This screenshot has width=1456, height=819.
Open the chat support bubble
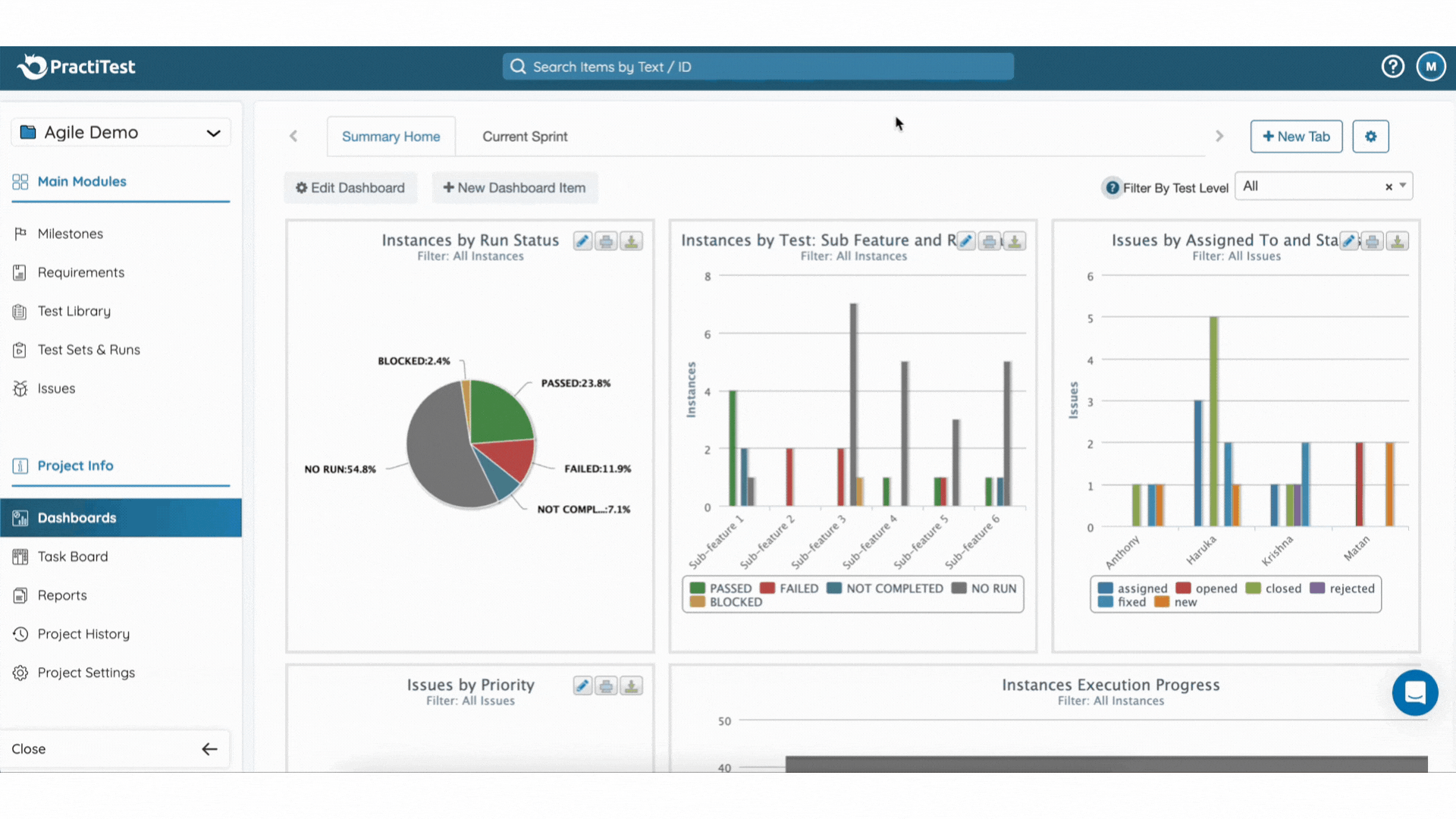1414,692
